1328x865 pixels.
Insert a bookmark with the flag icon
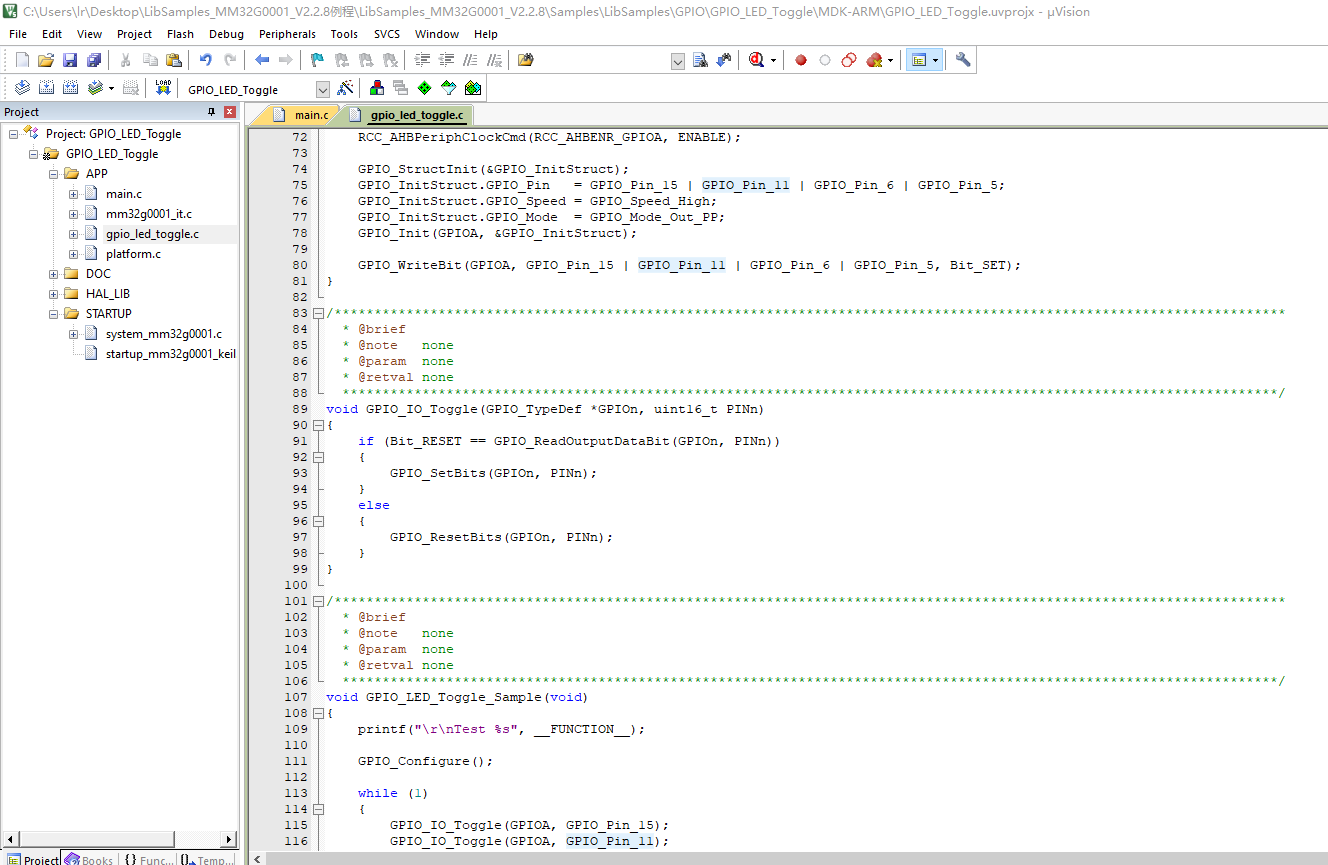(x=317, y=60)
